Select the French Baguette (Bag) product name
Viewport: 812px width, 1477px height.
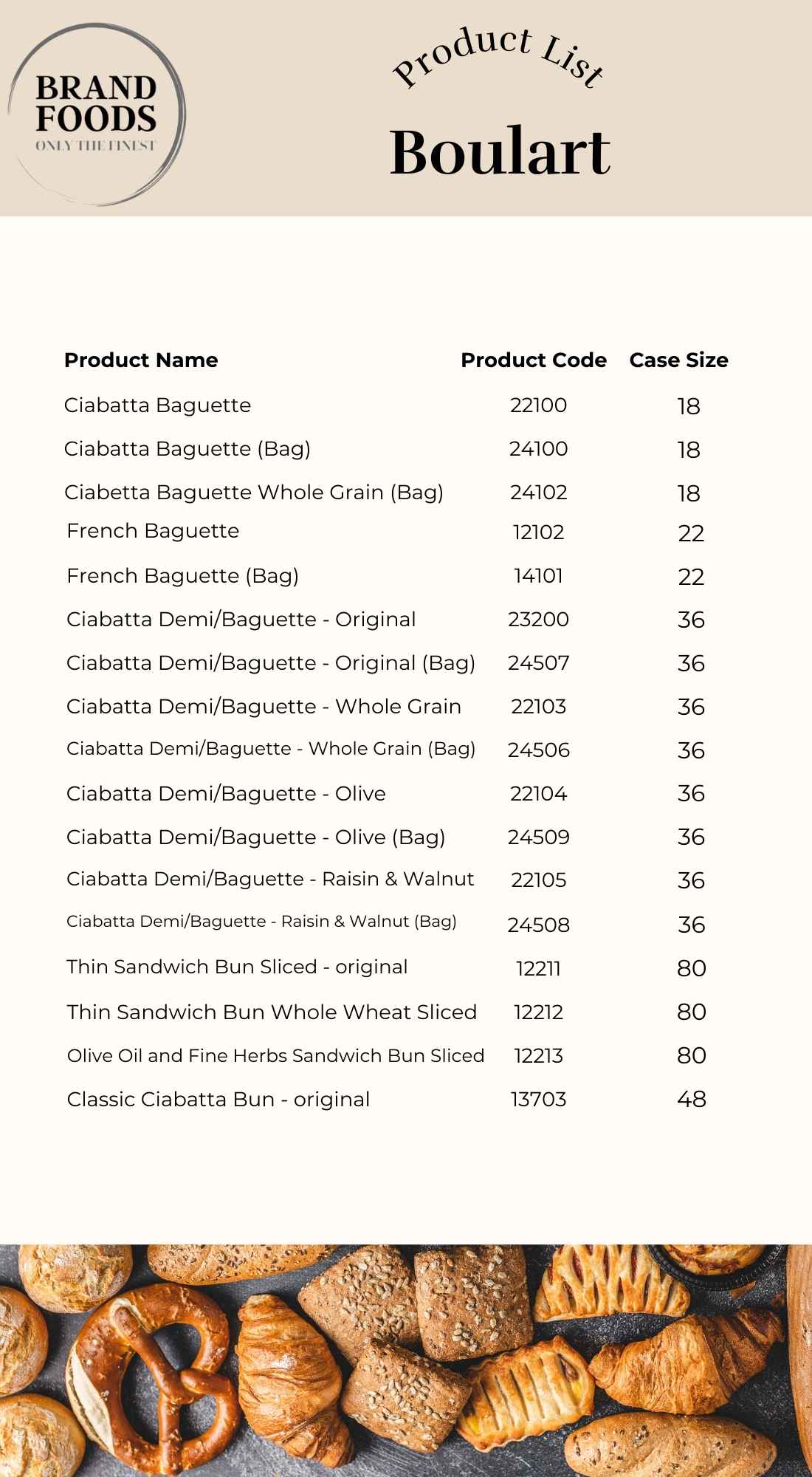(182, 576)
